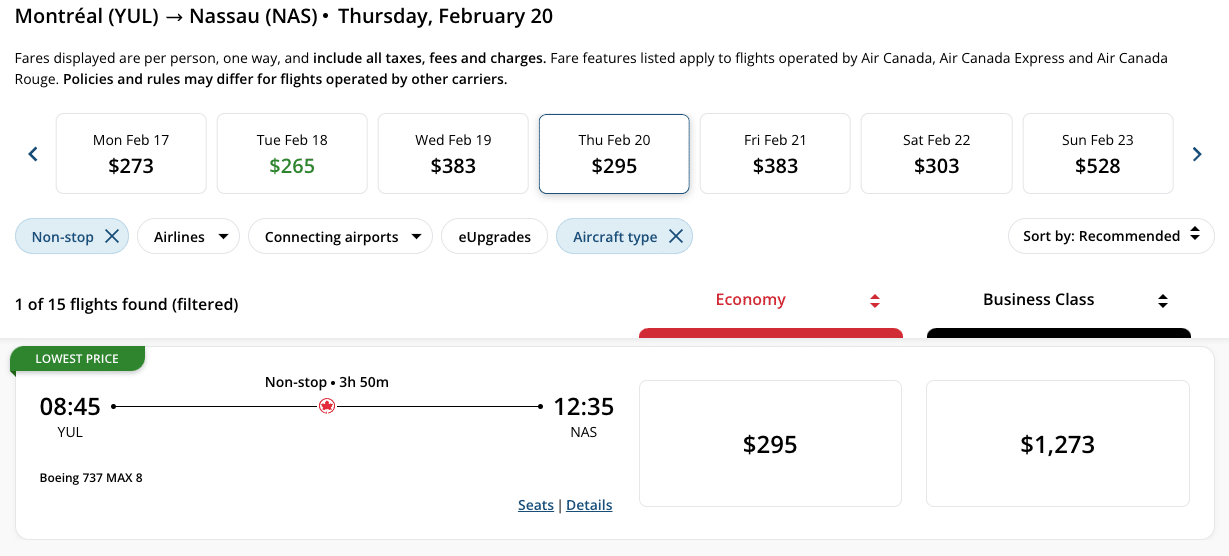The width and height of the screenshot is (1229, 556).
Task: View flight Details link
Action: (589, 505)
